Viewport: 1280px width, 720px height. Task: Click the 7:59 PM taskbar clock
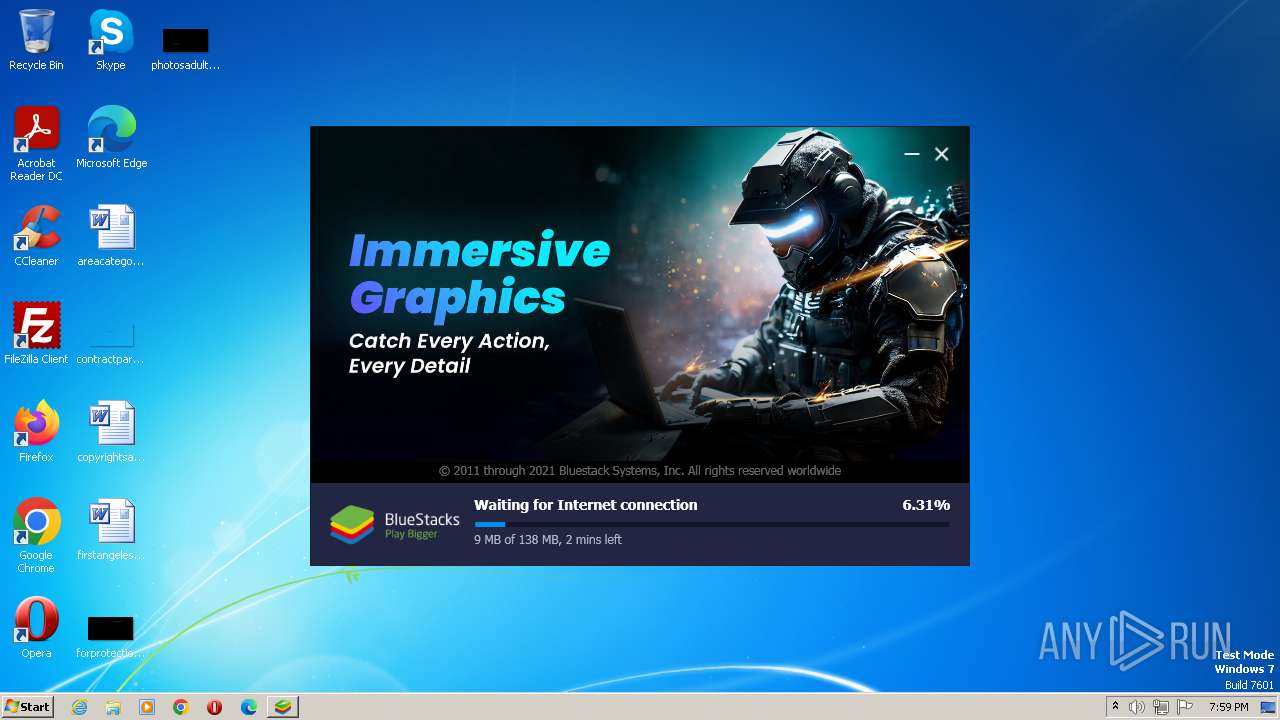[x=1229, y=707]
